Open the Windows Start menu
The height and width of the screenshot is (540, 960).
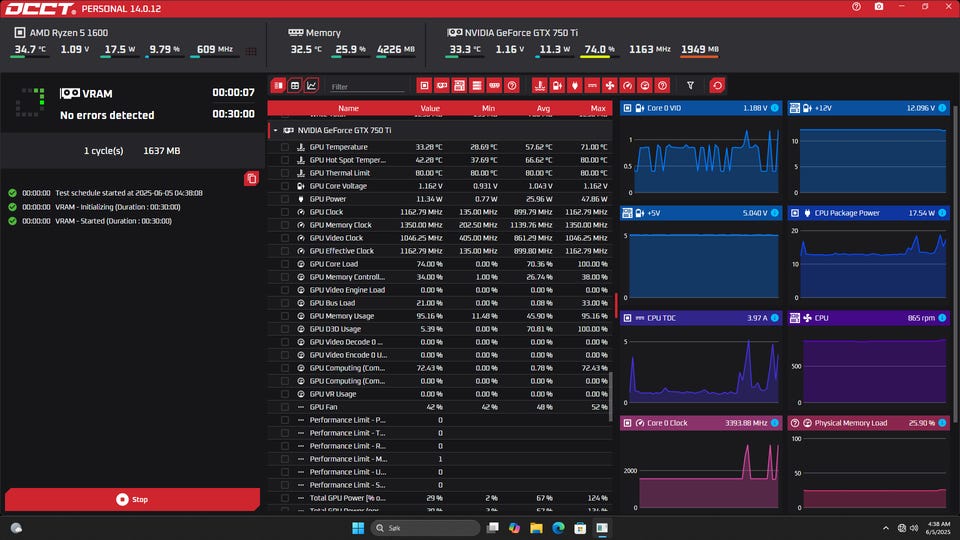click(x=358, y=528)
